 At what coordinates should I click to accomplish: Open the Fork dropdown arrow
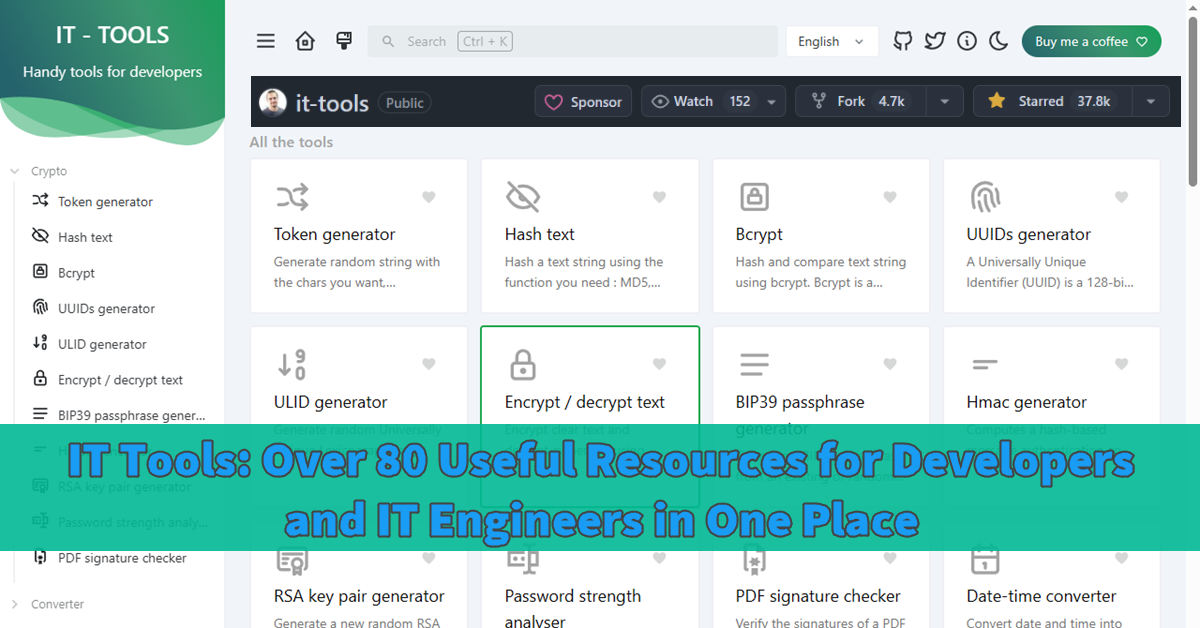tap(943, 100)
